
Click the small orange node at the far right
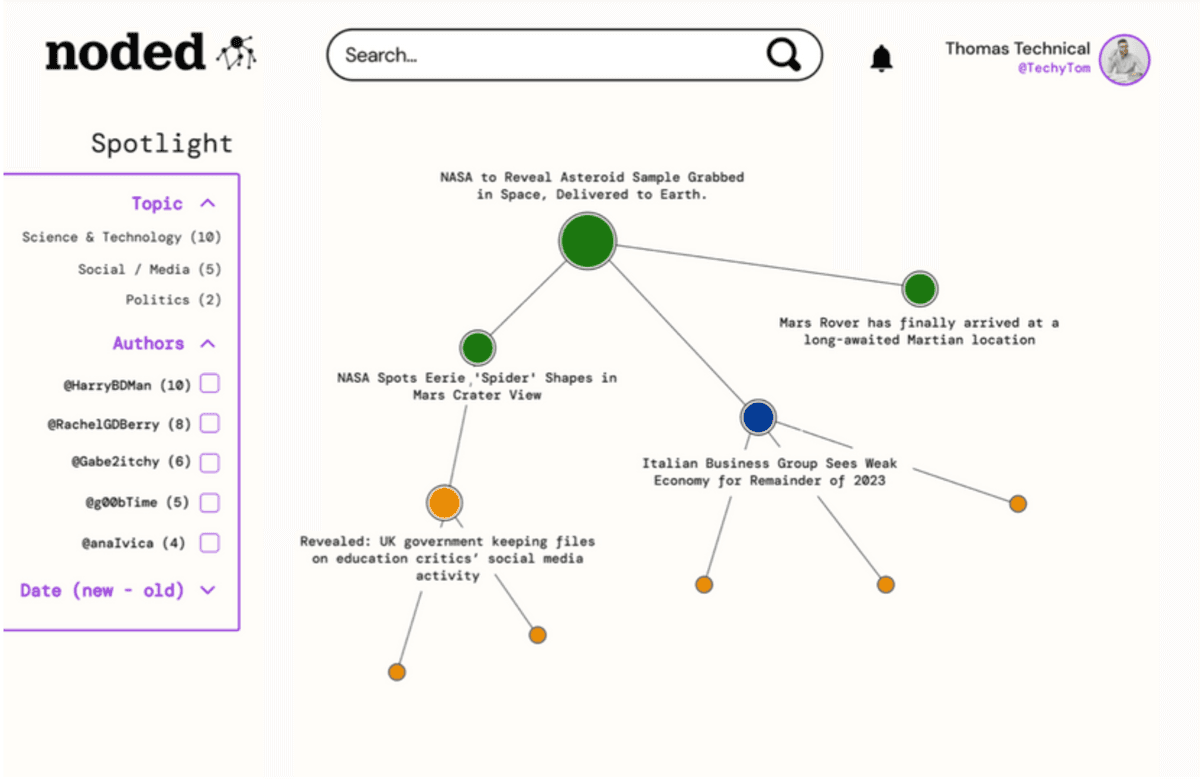1018,504
